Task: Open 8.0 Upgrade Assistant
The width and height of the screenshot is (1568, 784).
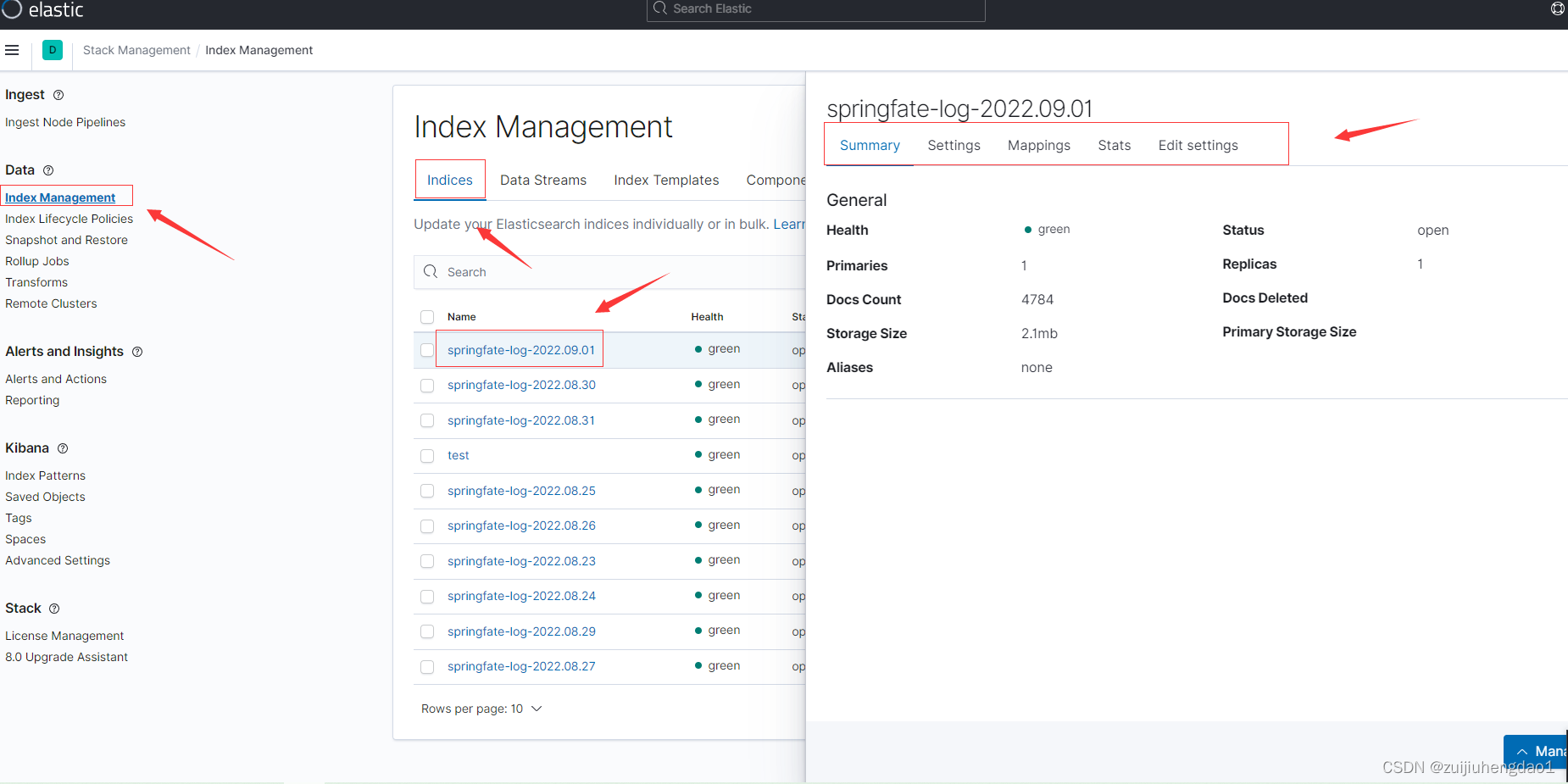Action: [66, 657]
